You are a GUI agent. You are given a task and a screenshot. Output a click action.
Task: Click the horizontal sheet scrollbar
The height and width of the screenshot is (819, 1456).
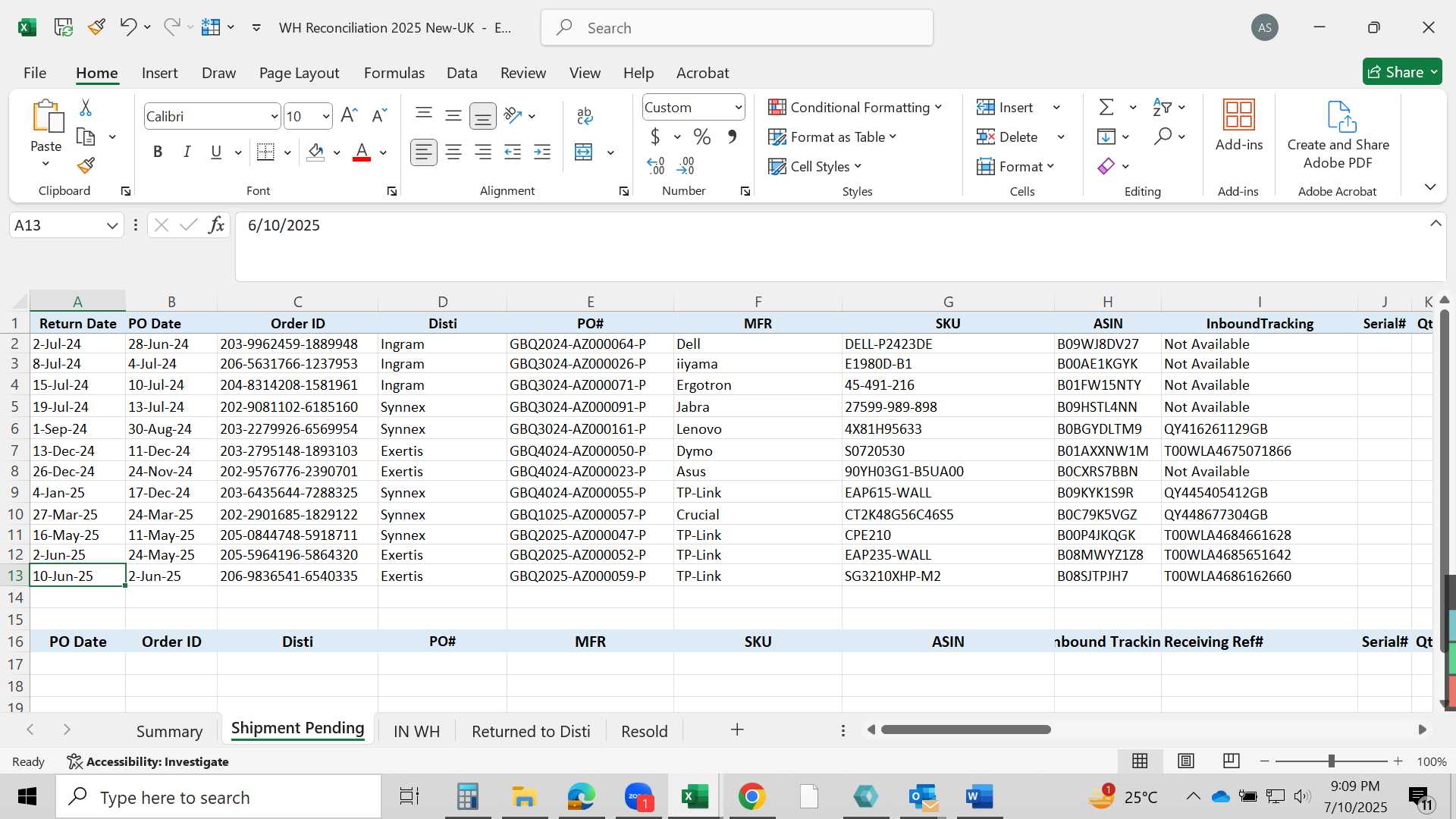click(965, 730)
